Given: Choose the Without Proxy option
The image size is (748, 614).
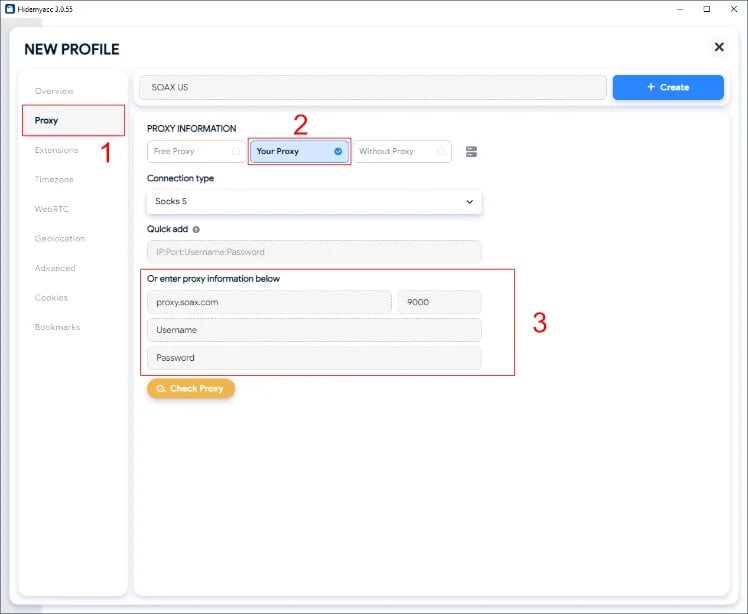Looking at the screenshot, I should pyautogui.click(x=401, y=151).
